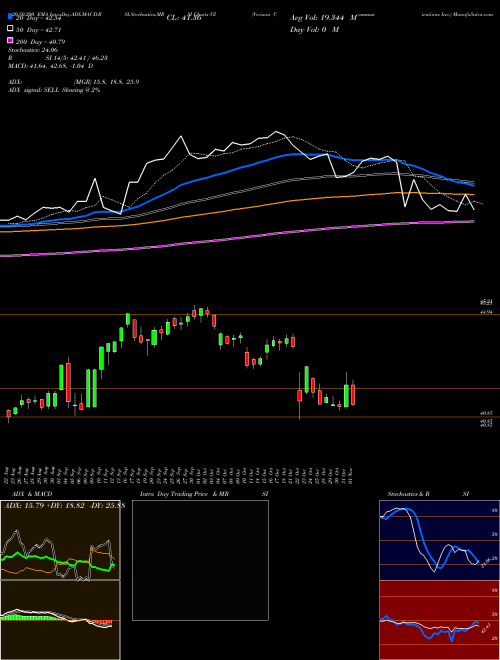Image resolution: width=500 pixels, height=660 pixels.
Task: Click the '(MGR) 15.8, 18.8, 25.9' ADX values
Action: [106, 82]
